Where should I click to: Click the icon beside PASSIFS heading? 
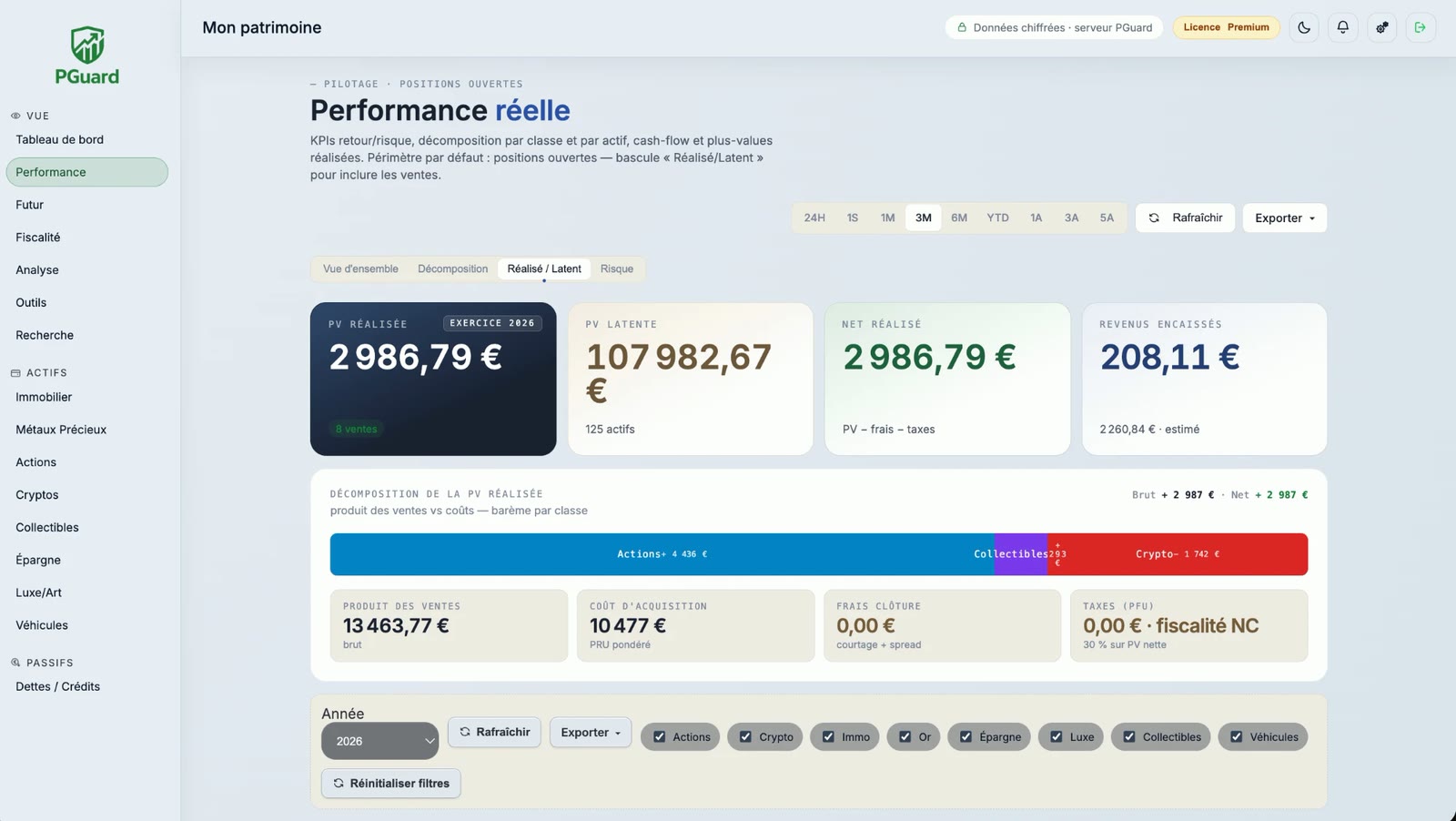click(15, 663)
